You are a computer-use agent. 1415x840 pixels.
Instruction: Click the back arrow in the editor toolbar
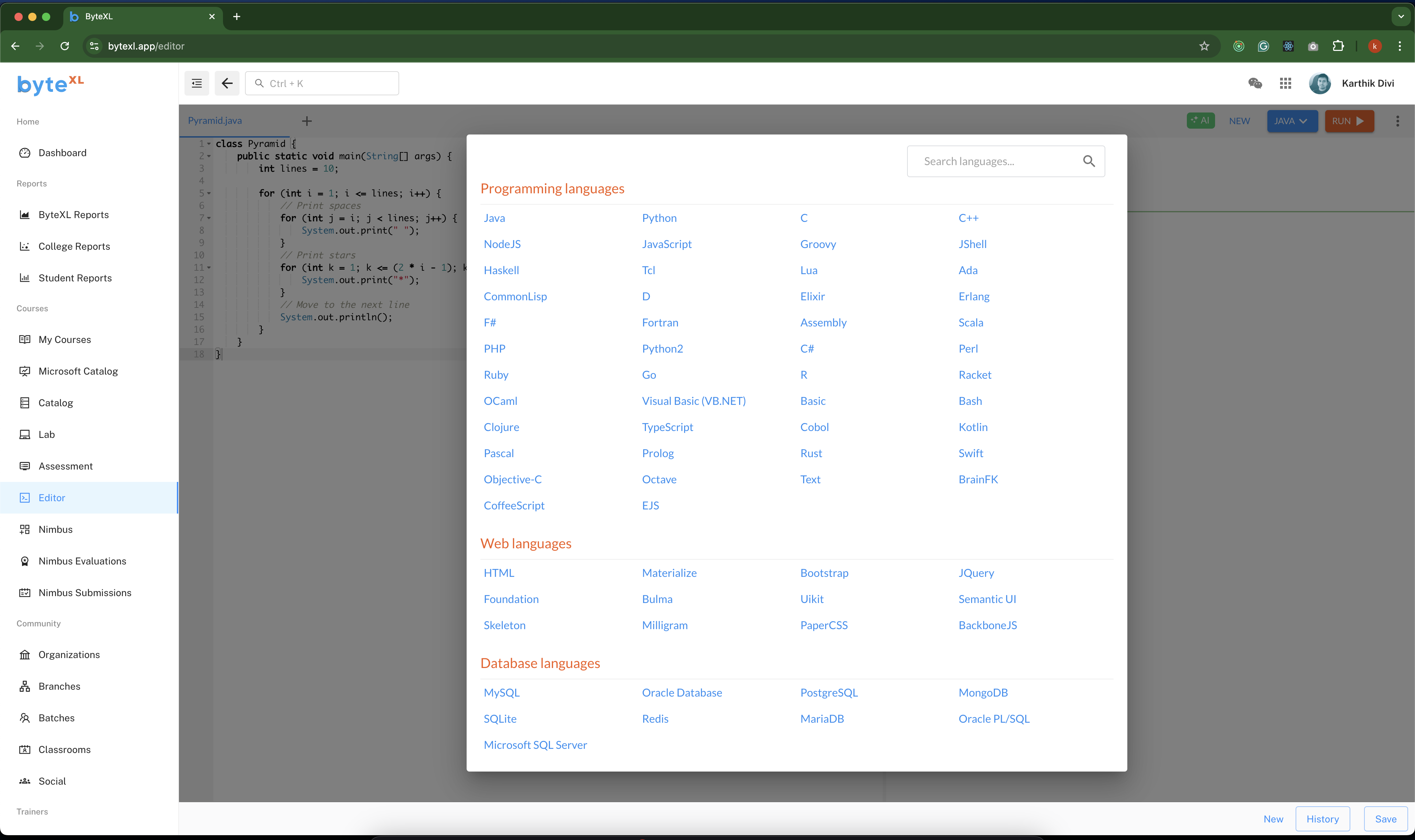click(227, 83)
